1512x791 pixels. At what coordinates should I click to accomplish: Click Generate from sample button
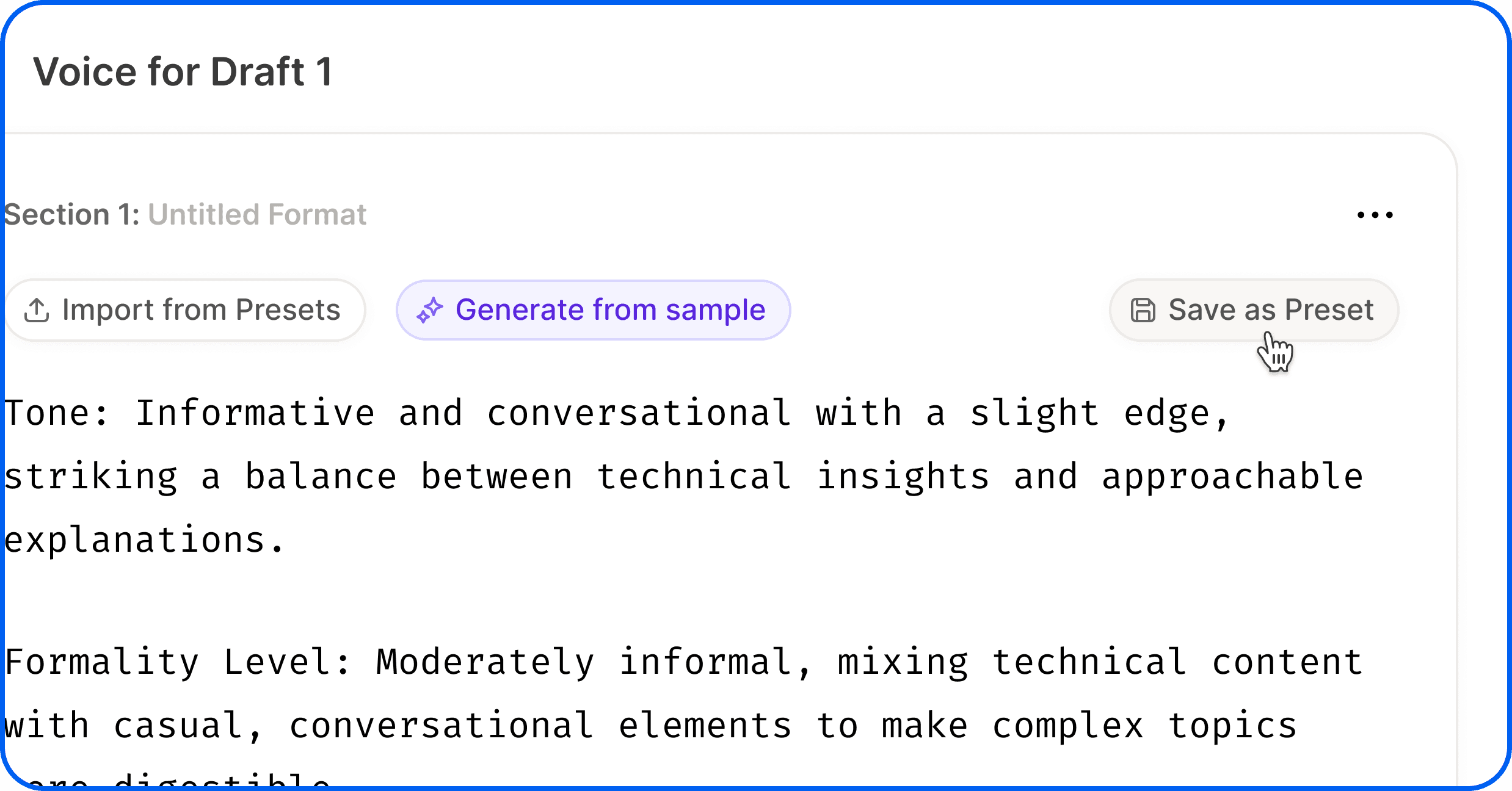point(593,310)
